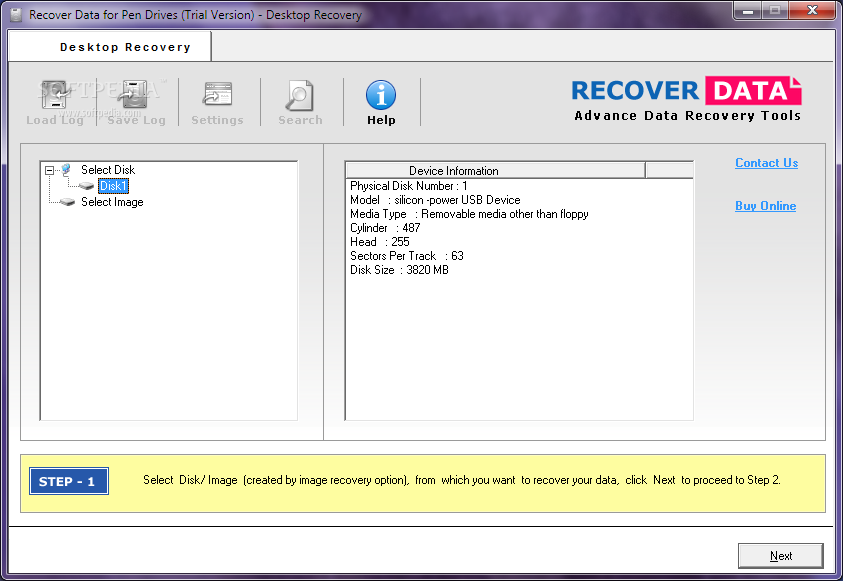Minimize the Recover Data window
Viewport: 843px width, 581px height.
747,11
